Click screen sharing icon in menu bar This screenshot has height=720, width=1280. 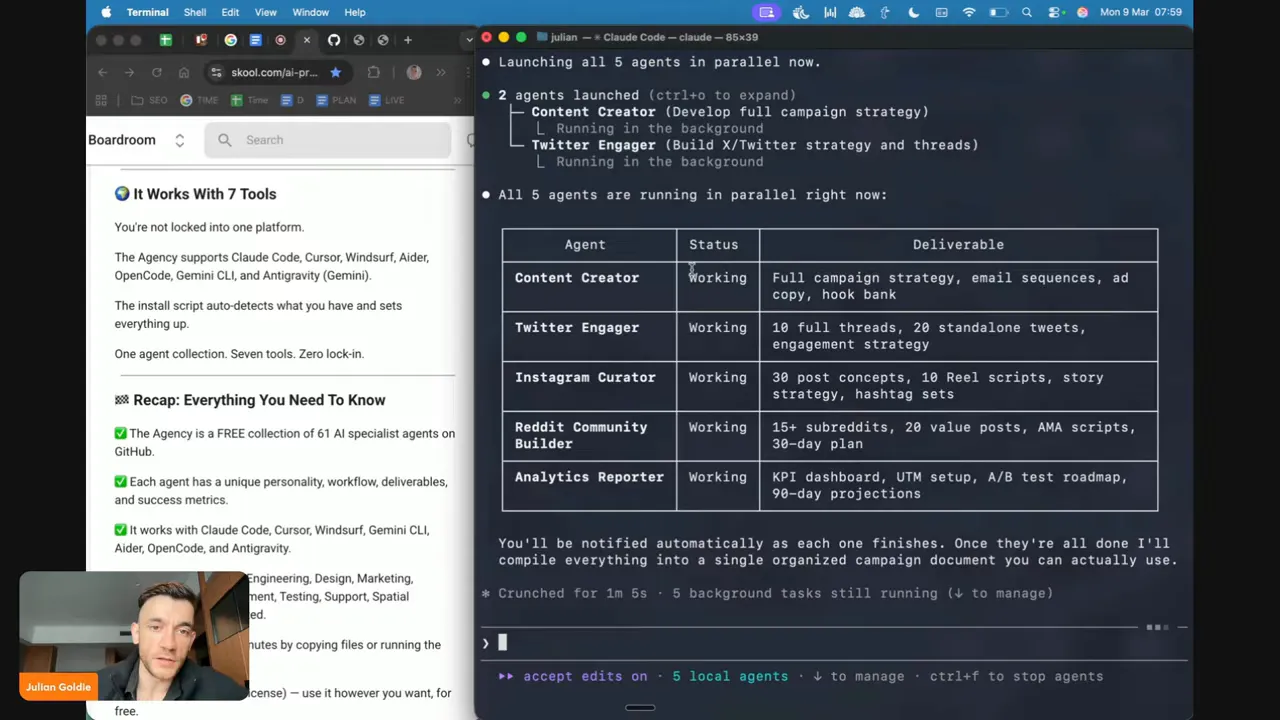pyautogui.click(x=767, y=12)
